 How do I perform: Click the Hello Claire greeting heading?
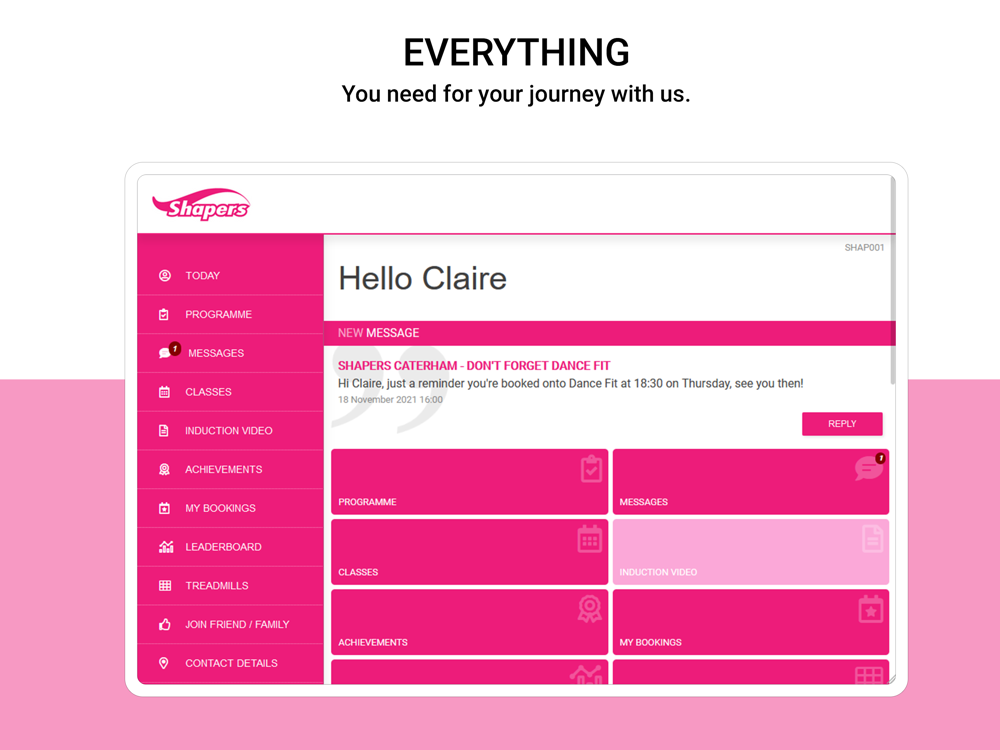[x=422, y=279]
